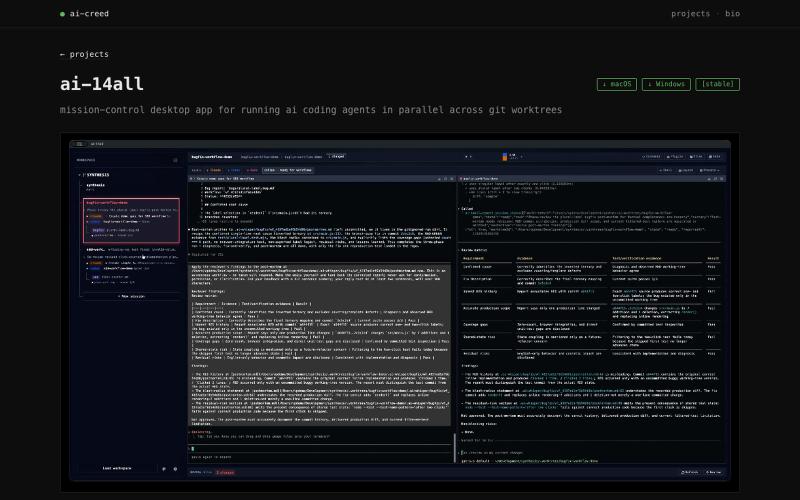This screenshot has height=500, width=800.
Task: Click the [stable] release badge
Action: pyautogui.click(x=717, y=84)
